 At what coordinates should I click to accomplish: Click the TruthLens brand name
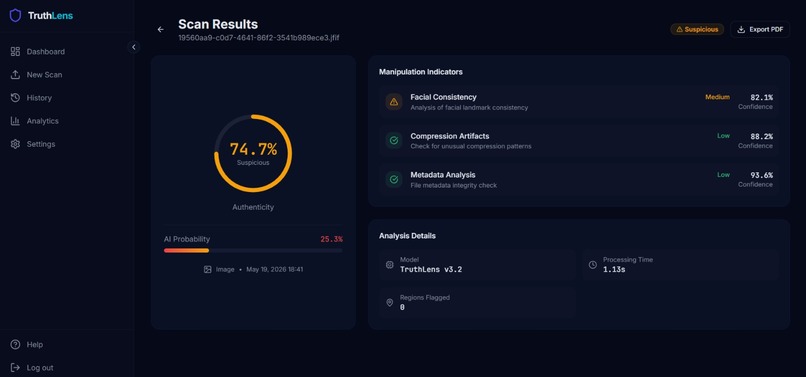click(50, 16)
